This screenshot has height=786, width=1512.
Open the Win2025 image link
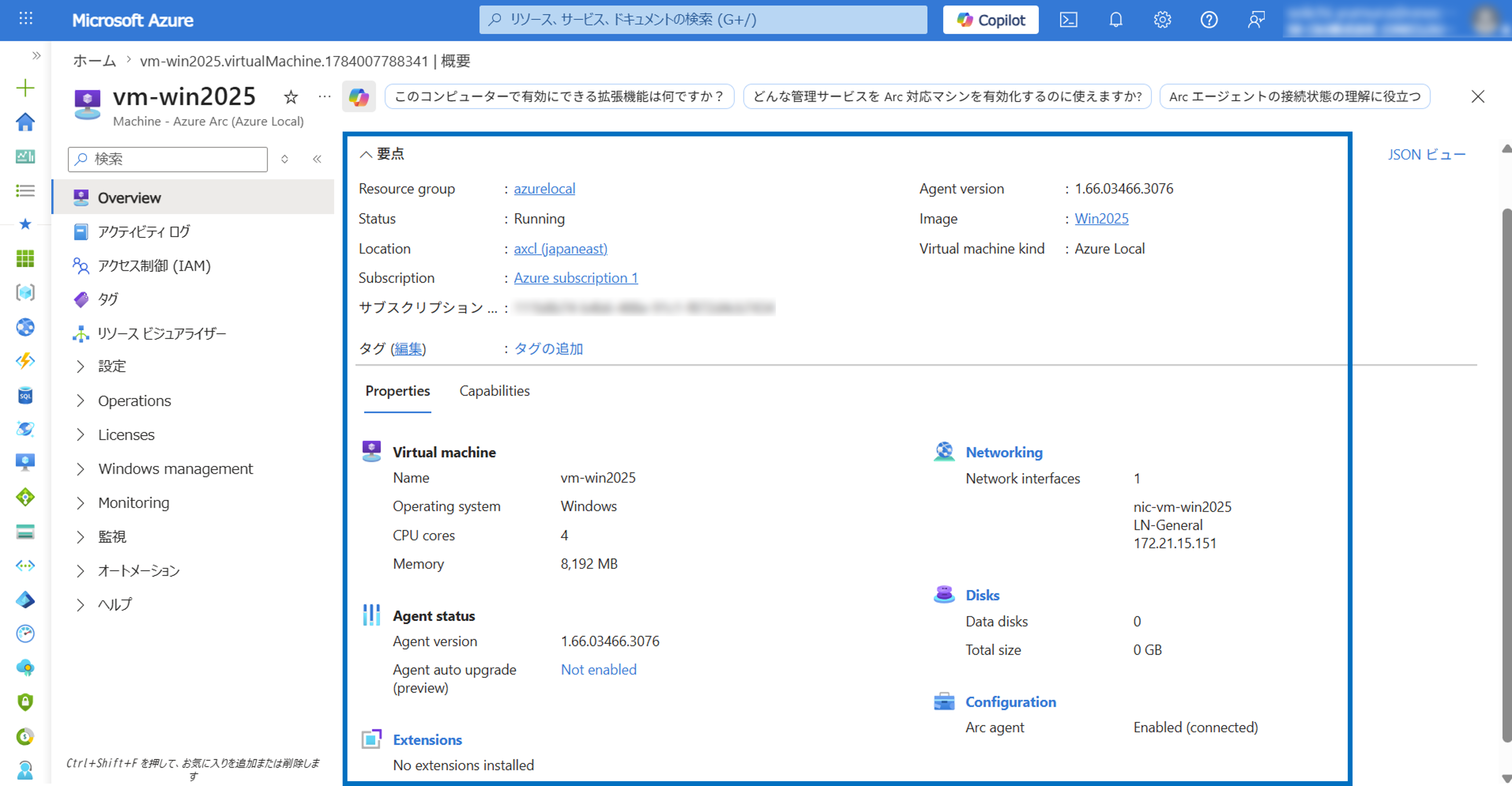[1101, 219]
